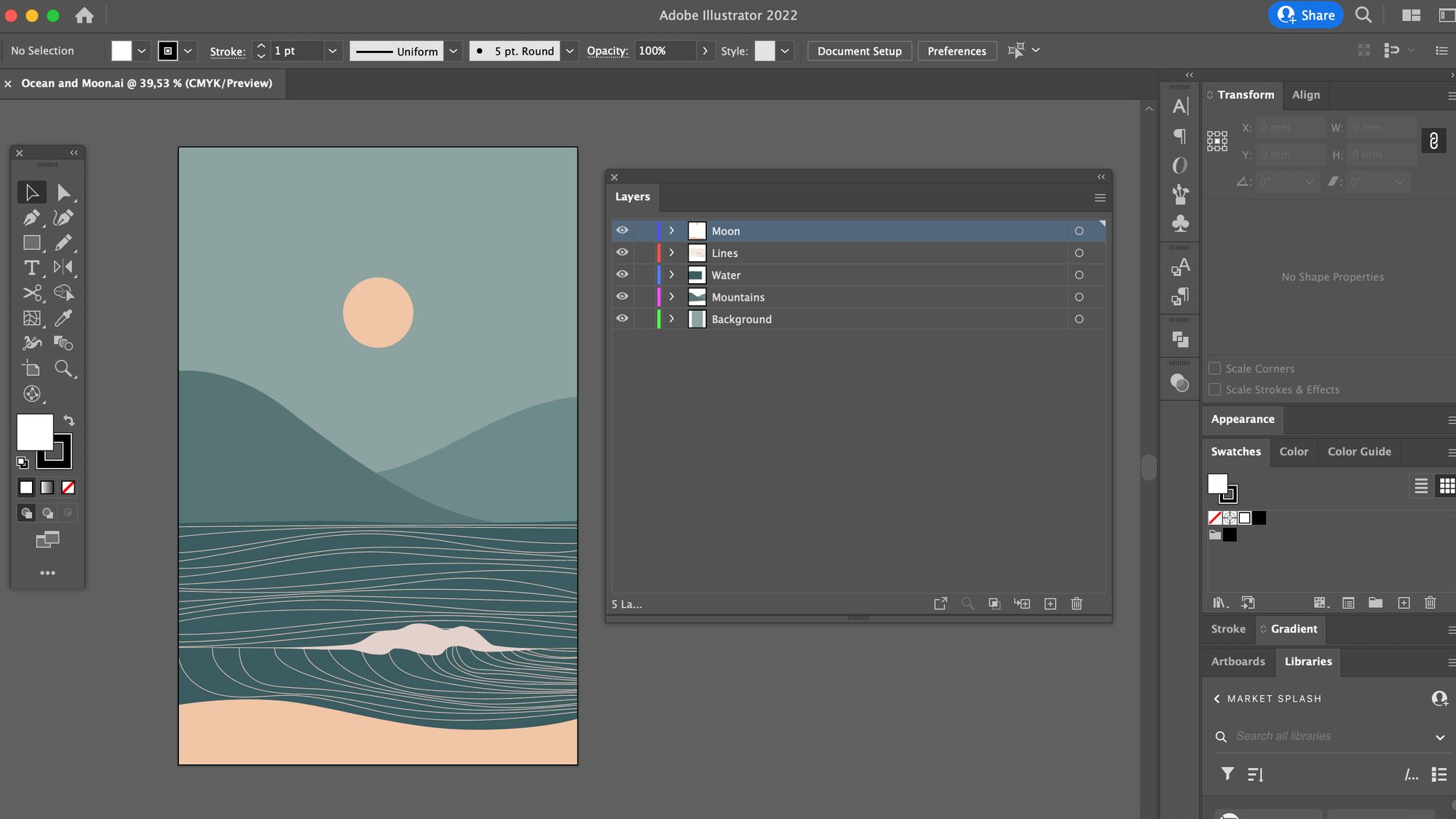1456x819 pixels.
Task: Select the Type tool
Action: click(31, 267)
